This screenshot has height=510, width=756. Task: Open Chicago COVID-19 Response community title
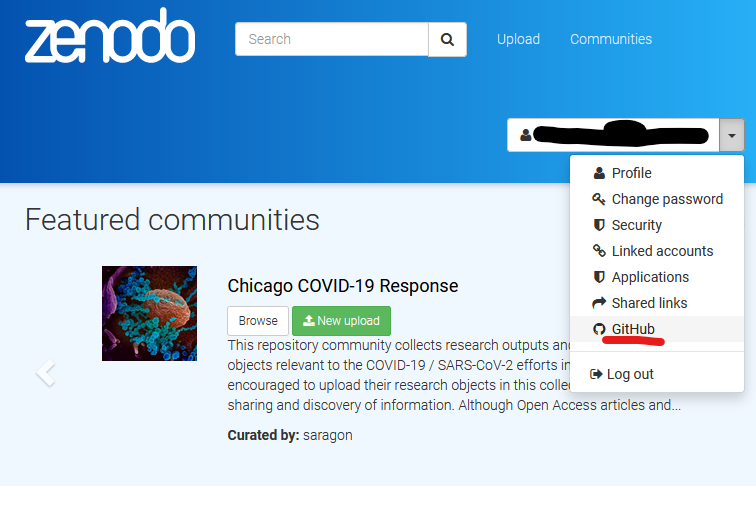click(343, 286)
